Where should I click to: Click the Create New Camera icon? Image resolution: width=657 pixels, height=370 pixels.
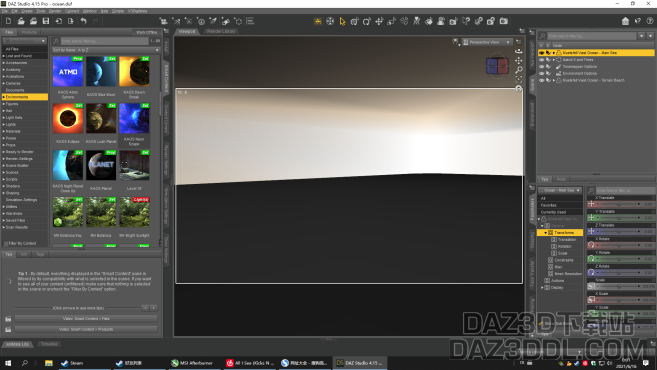163,21
